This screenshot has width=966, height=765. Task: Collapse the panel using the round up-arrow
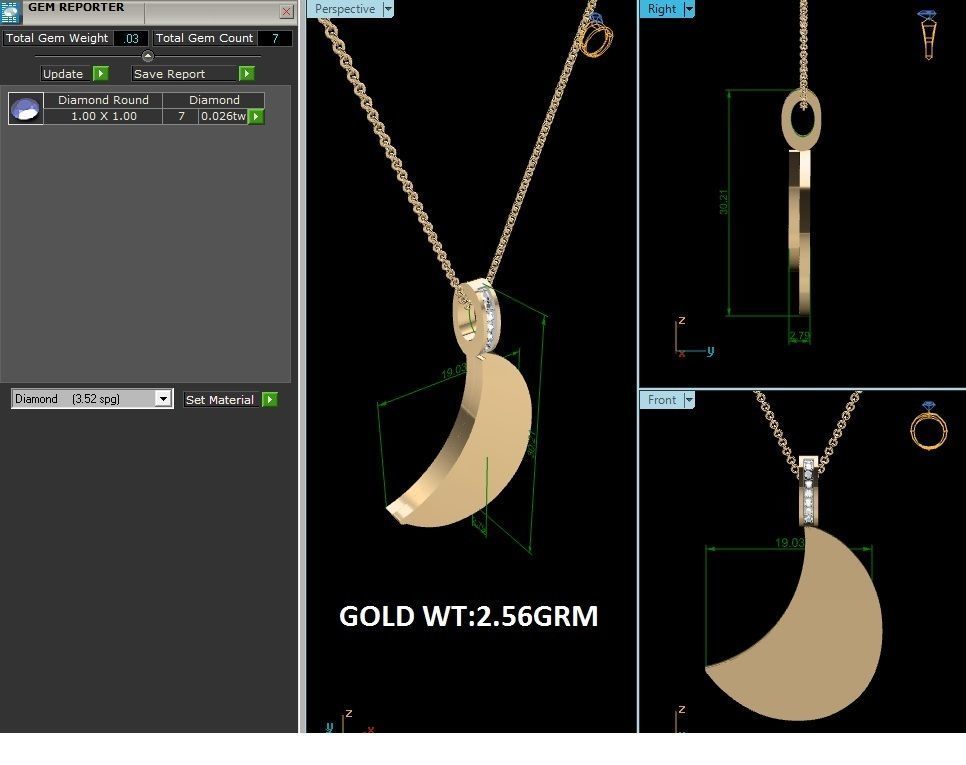148,56
